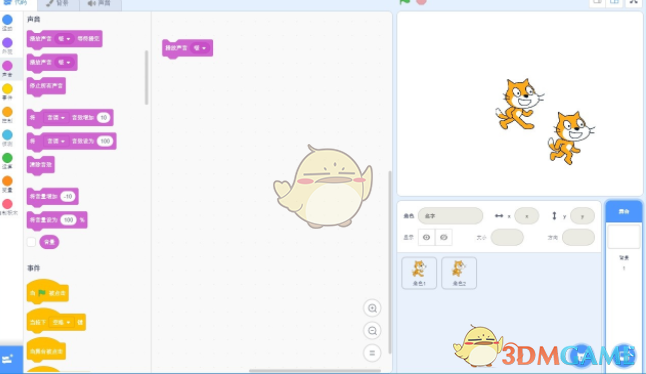The width and height of the screenshot is (646, 374).
Task: Select the 角色1 sprite thumbnail
Action: click(419, 273)
